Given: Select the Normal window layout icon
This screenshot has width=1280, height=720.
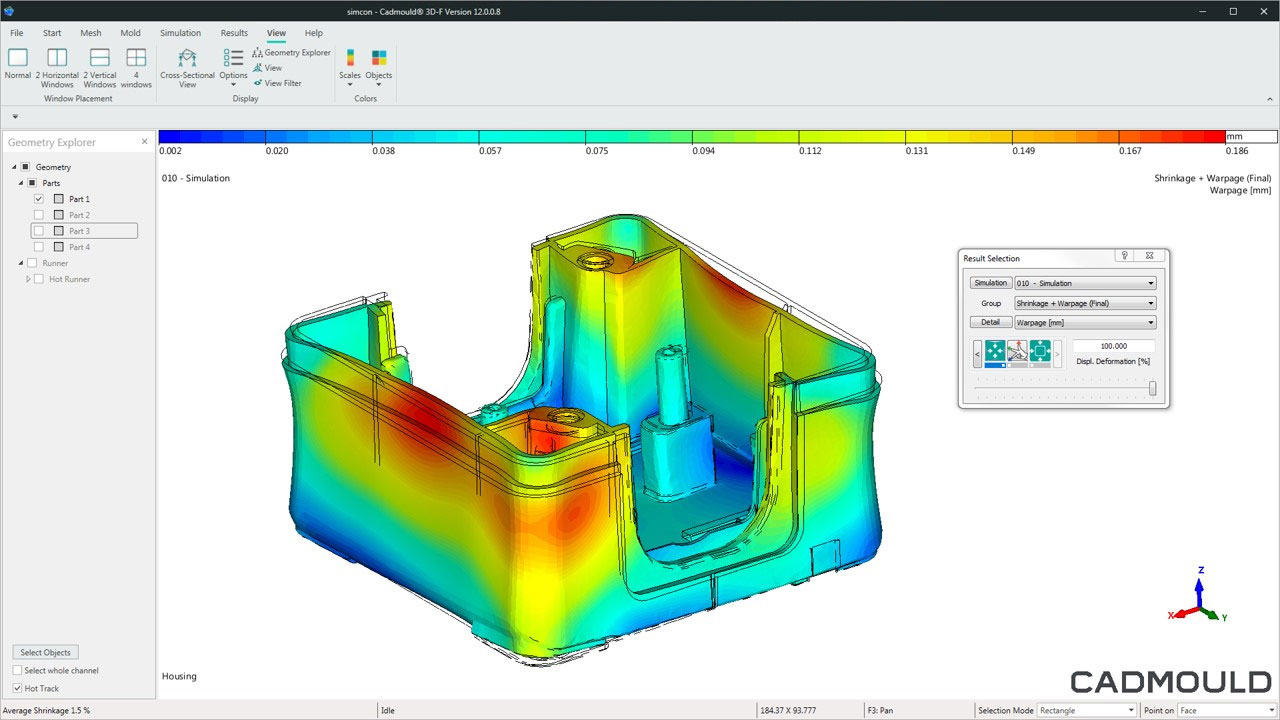Looking at the screenshot, I should pos(18,58).
